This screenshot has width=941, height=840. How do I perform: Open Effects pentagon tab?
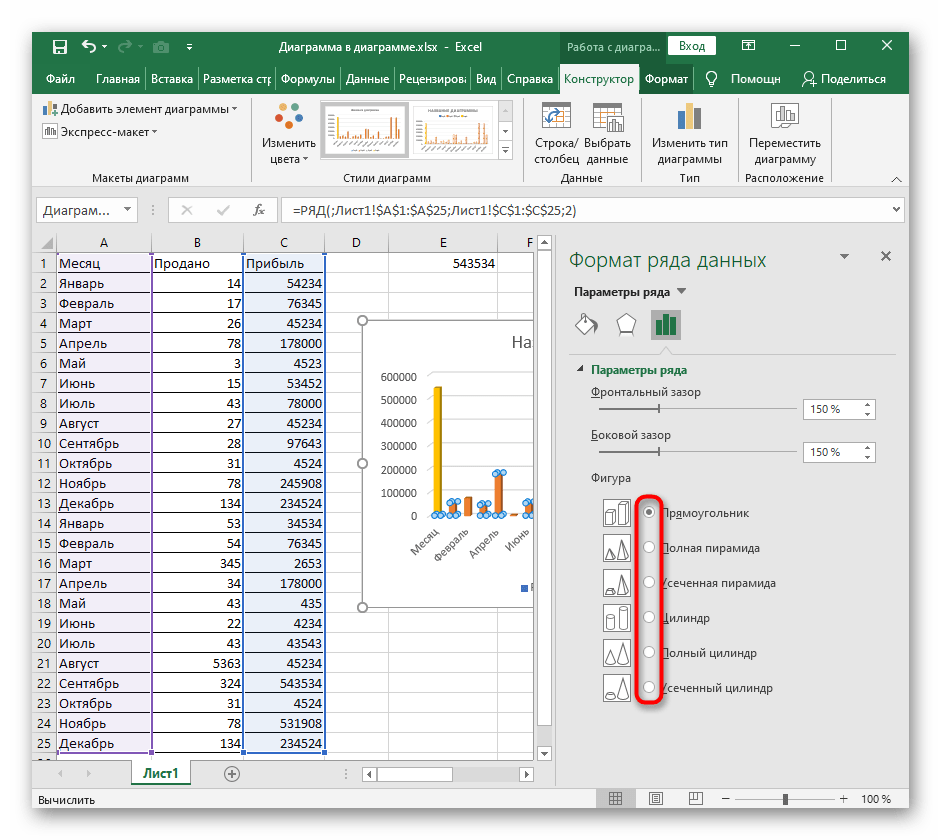pos(626,325)
